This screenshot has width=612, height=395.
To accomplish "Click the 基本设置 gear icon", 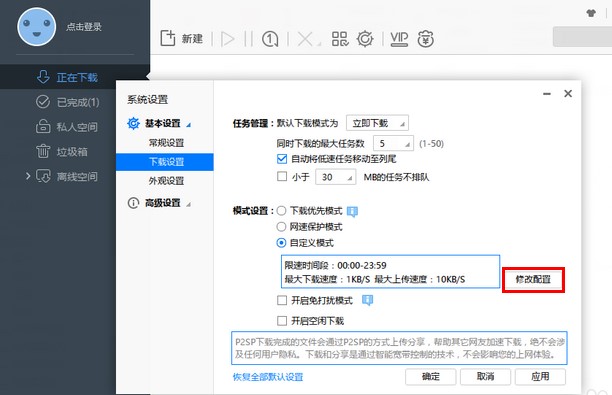I will 133,123.
